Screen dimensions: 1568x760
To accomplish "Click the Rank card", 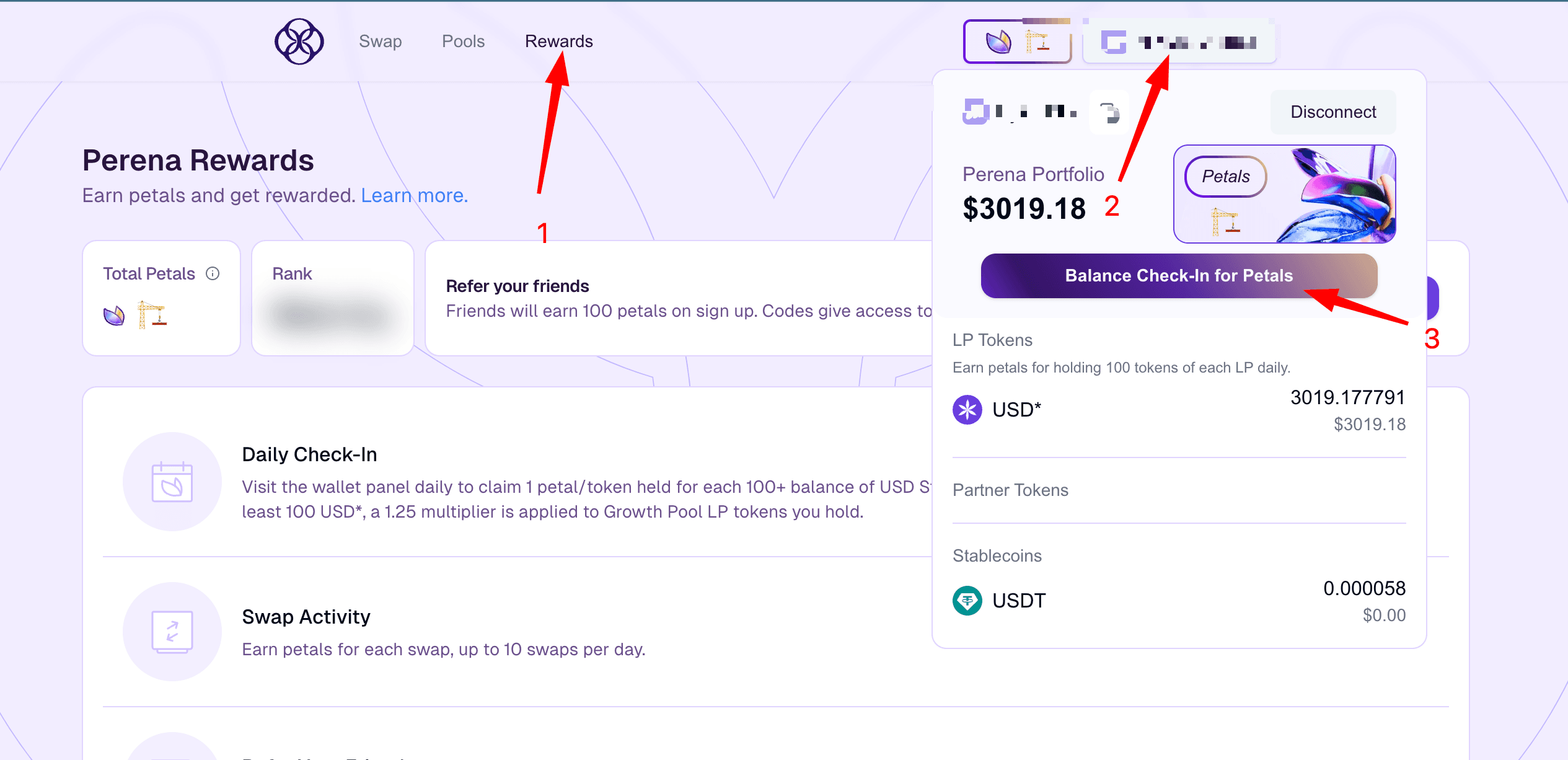I will pyautogui.click(x=333, y=298).
